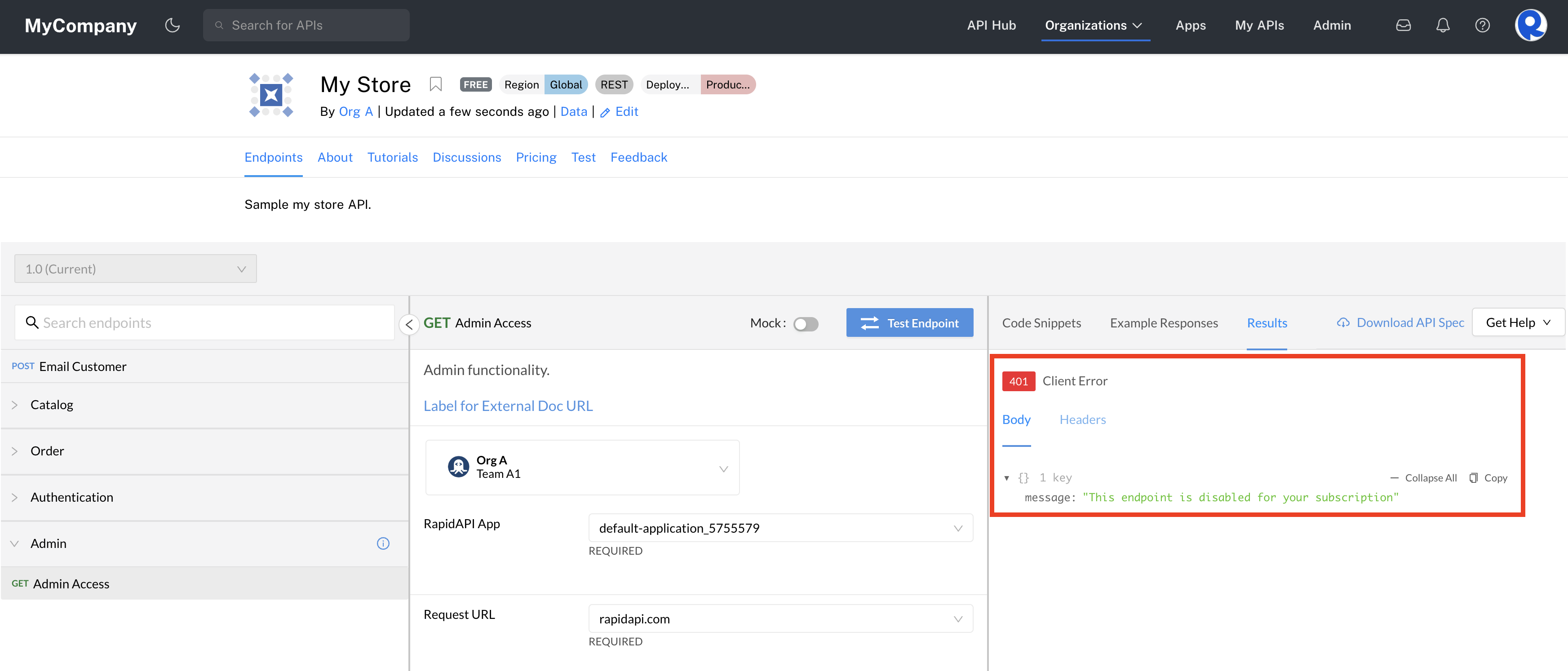Switch to the Pricing tab
The width and height of the screenshot is (1568, 671).
[536, 157]
